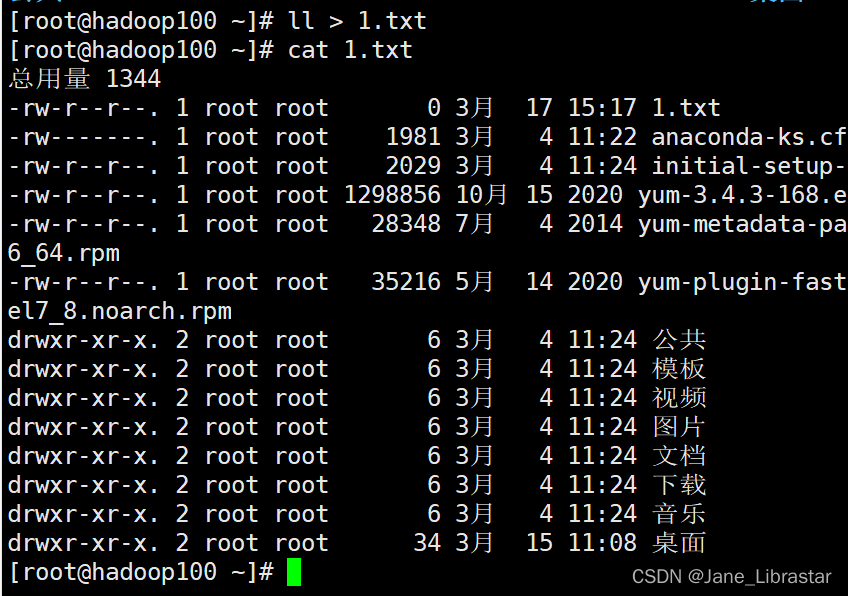Select the 模板 directory name
The height and width of the screenshot is (596, 848).
click(679, 369)
